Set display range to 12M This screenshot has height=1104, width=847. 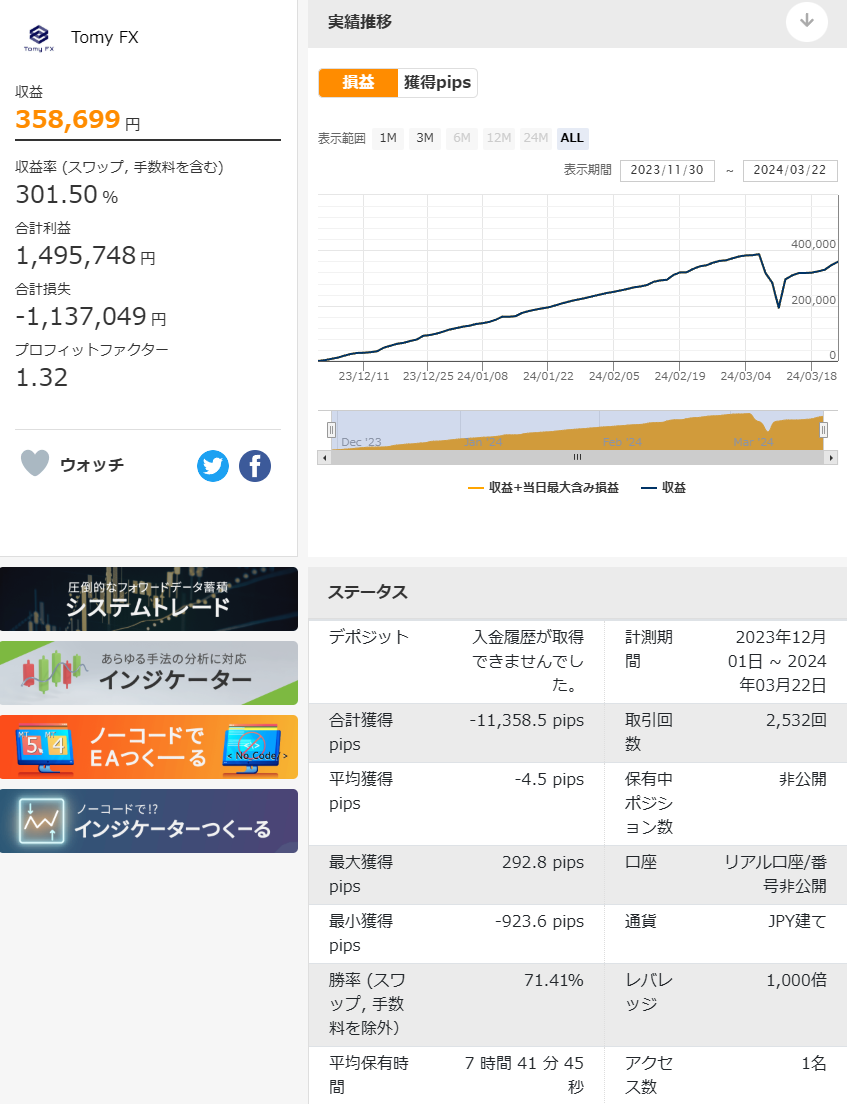(x=498, y=138)
